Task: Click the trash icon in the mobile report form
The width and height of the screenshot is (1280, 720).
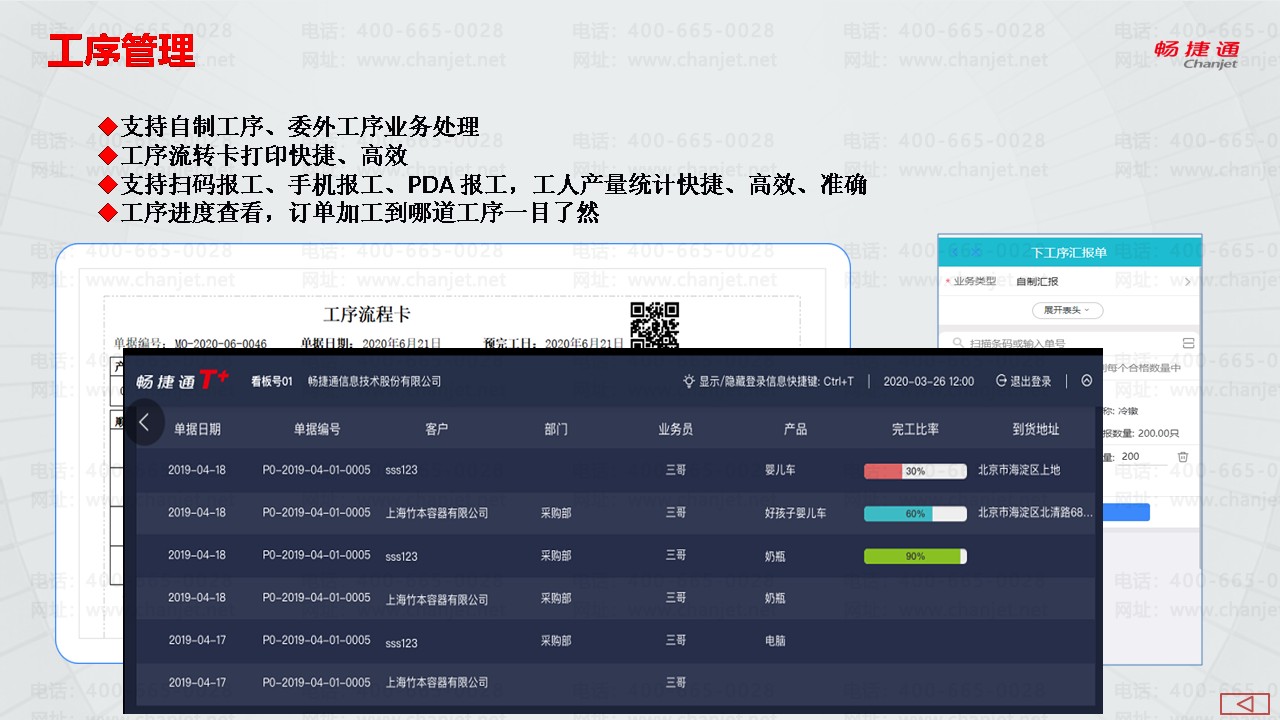Action: [x=1183, y=456]
